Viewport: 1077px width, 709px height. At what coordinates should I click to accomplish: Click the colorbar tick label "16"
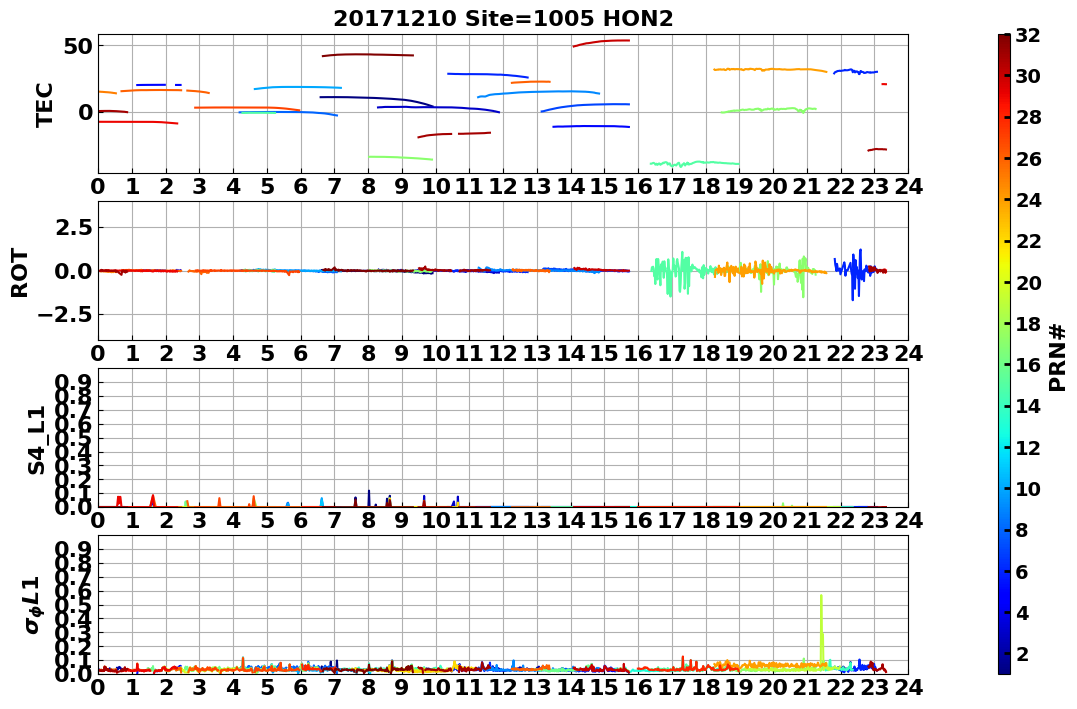point(1028,365)
